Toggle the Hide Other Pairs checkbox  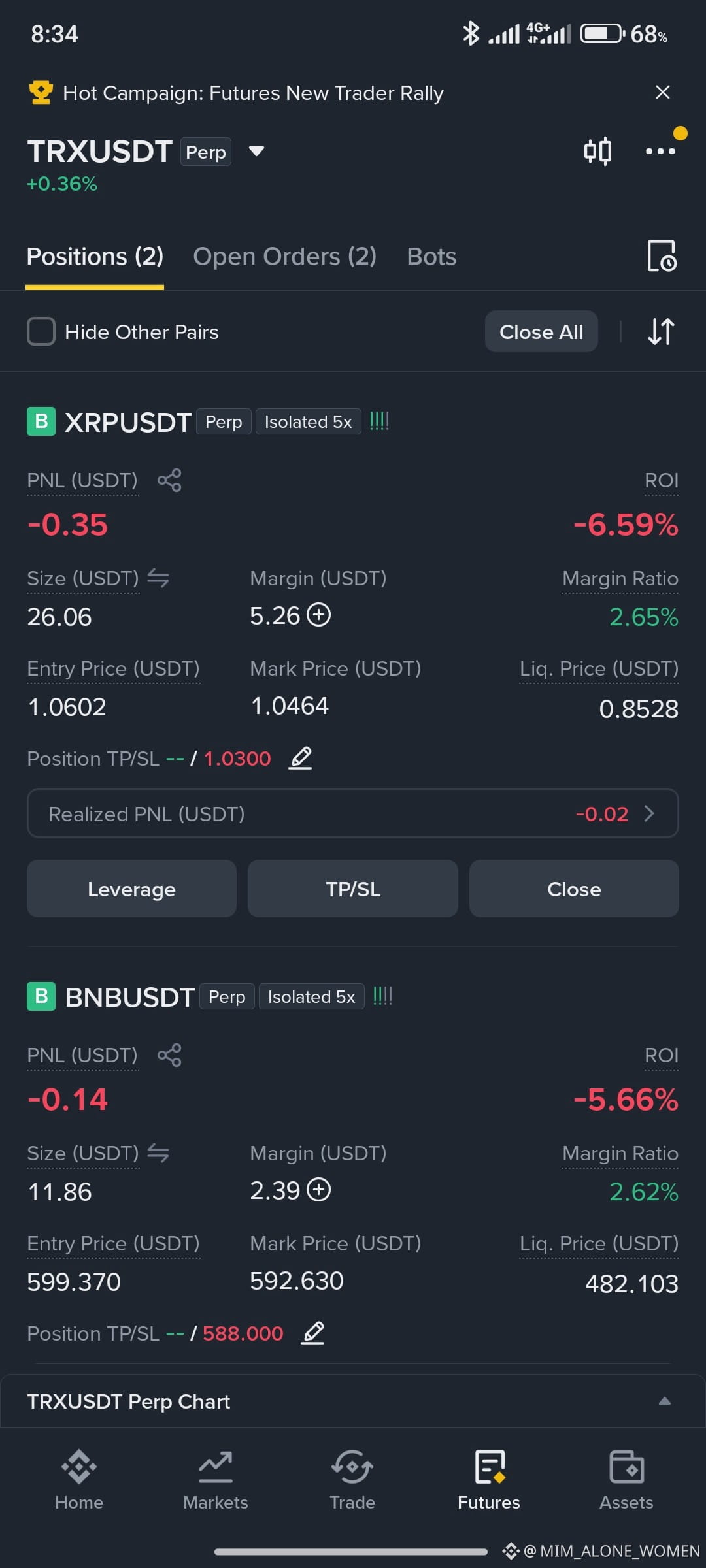tap(41, 332)
